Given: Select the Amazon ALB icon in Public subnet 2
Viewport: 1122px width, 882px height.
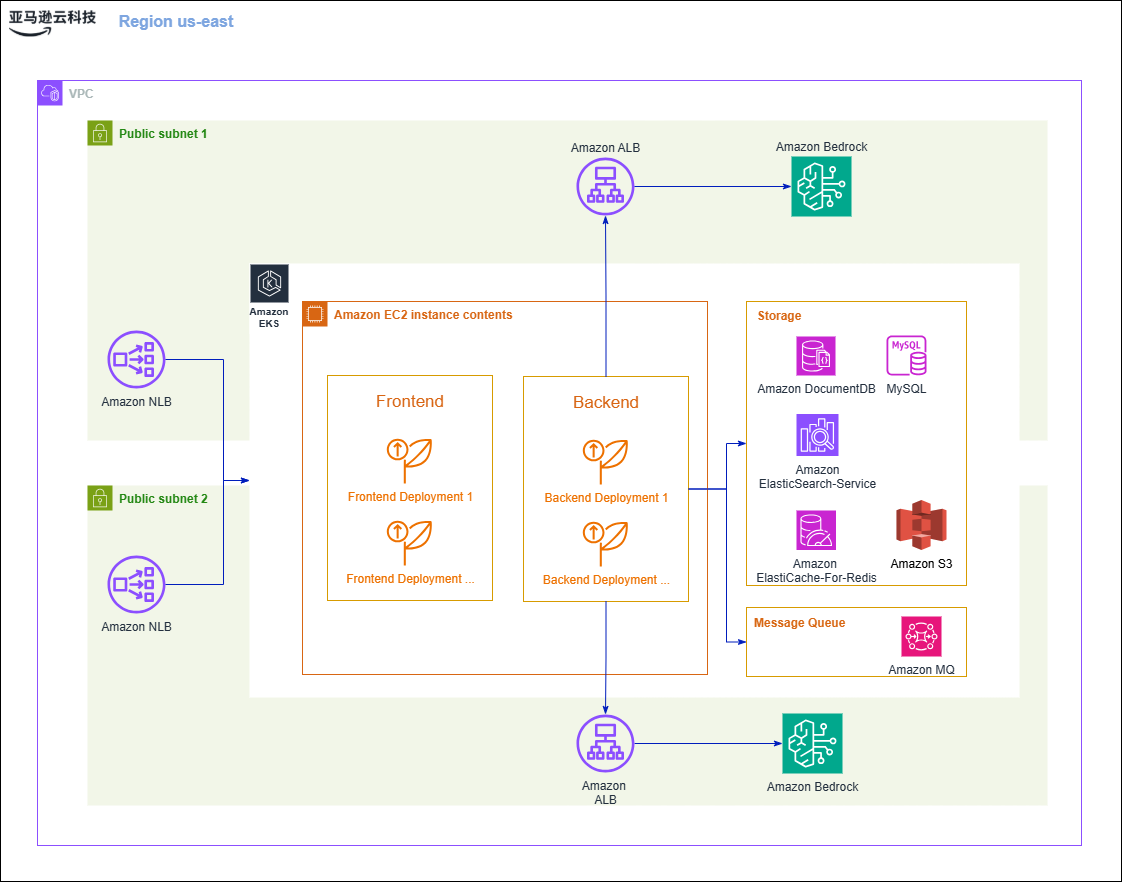Looking at the screenshot, I should (605, 743).
